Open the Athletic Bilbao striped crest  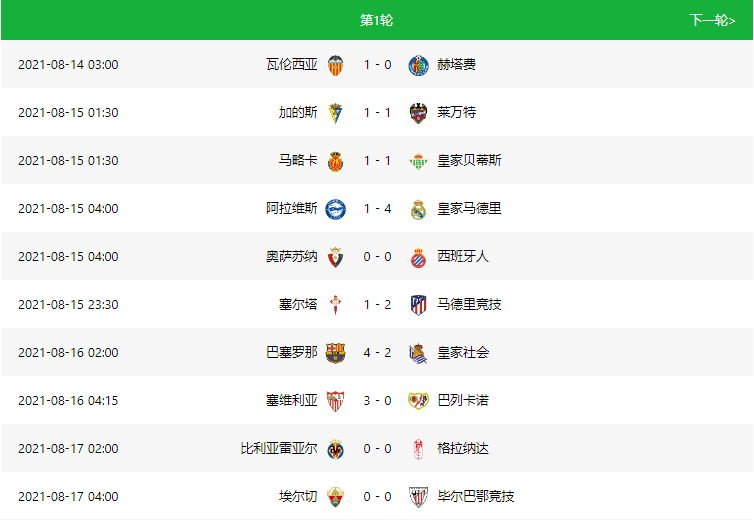(418, 497)
